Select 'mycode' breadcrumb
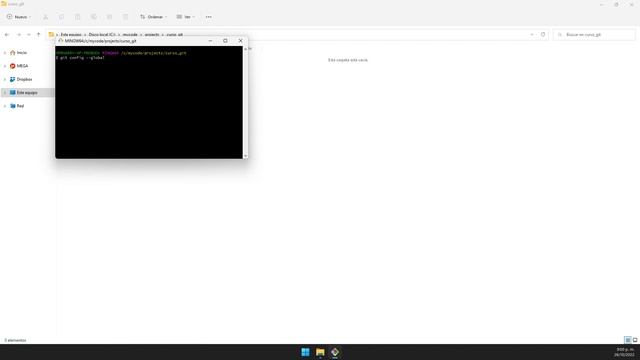This screenshot has height=360, width=640. [130, 35]
